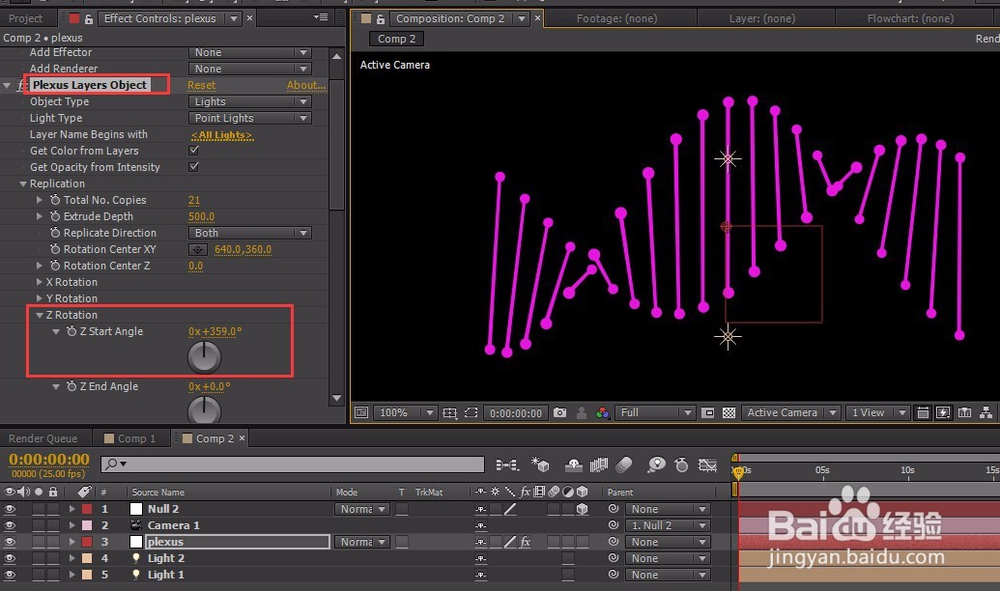1000x591 pixels.
Task: Open the Replicate Direction Both dropdown
Action: [249, 233]
